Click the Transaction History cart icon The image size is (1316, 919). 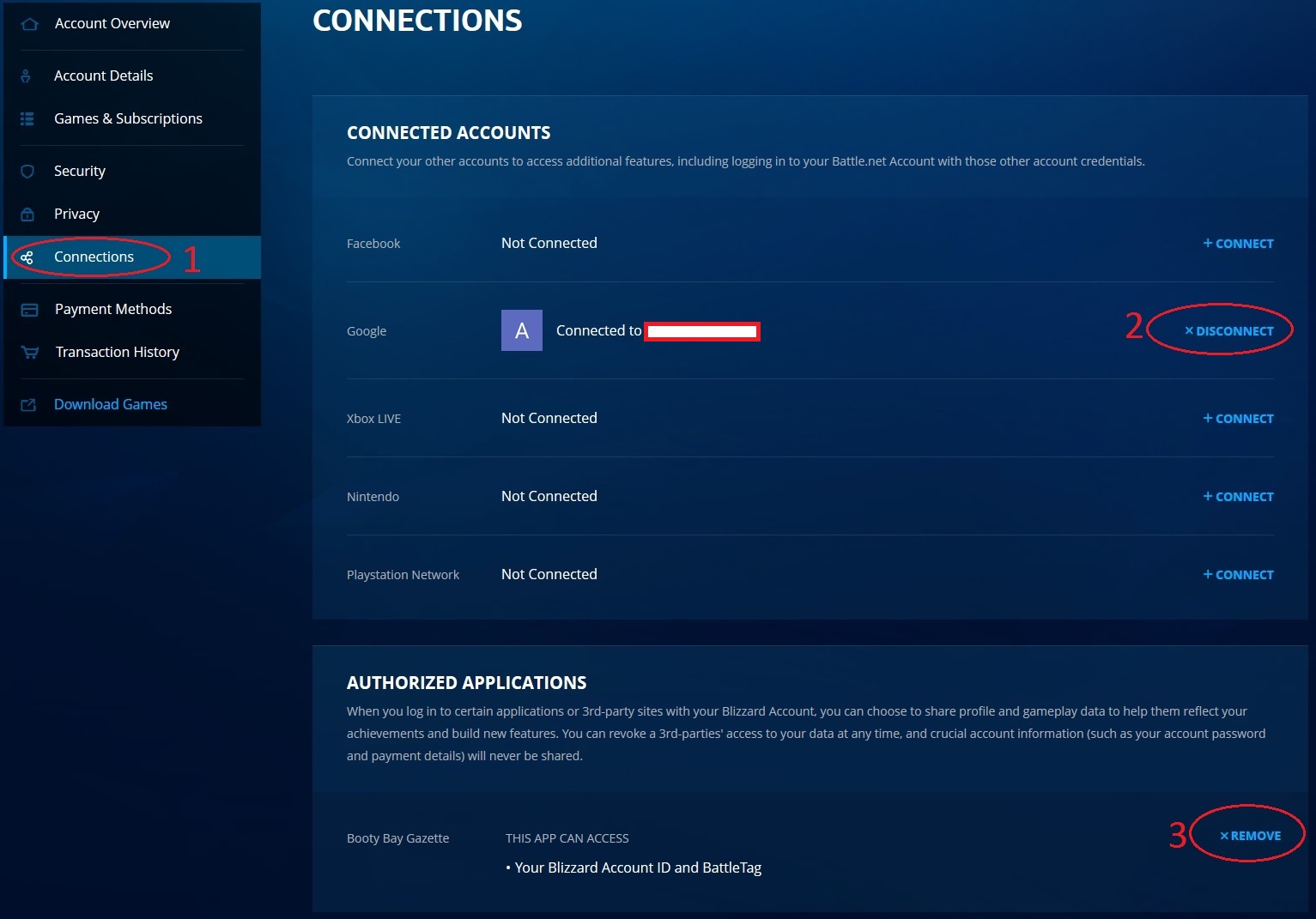pyautogui.click(x=29, y=353)
